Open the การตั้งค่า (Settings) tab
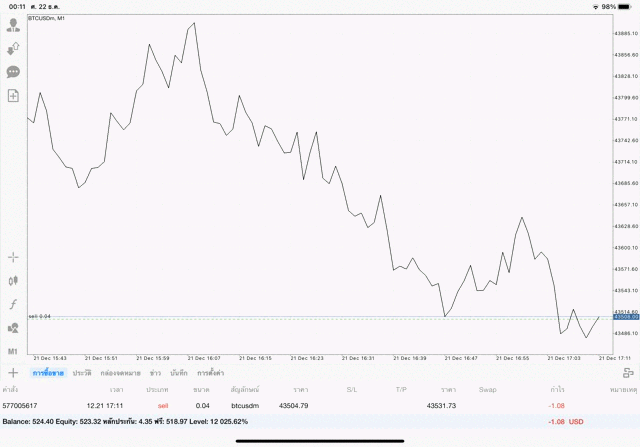 [211, 372]
